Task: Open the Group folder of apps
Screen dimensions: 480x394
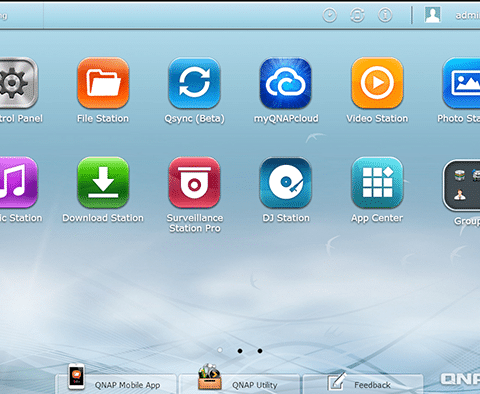Action: point(461,185)
